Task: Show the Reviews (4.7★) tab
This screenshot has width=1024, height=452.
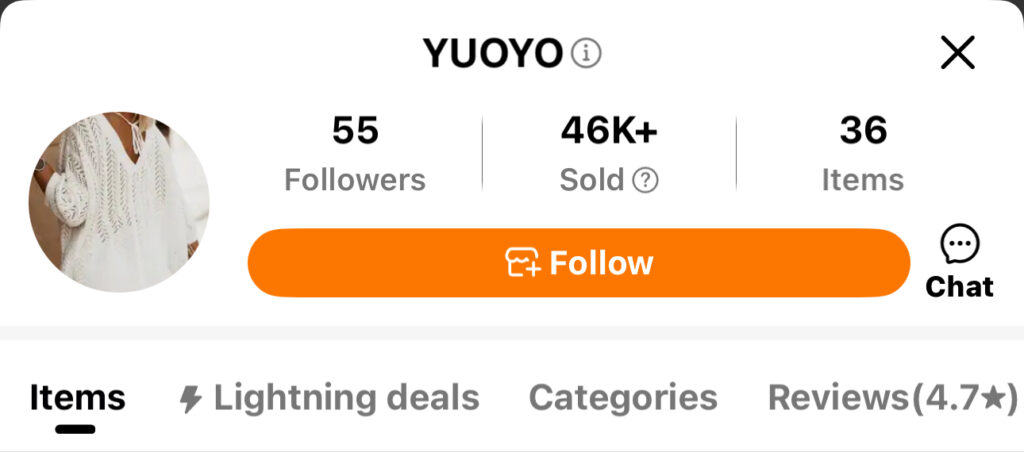Action: (x=891, y=398)
